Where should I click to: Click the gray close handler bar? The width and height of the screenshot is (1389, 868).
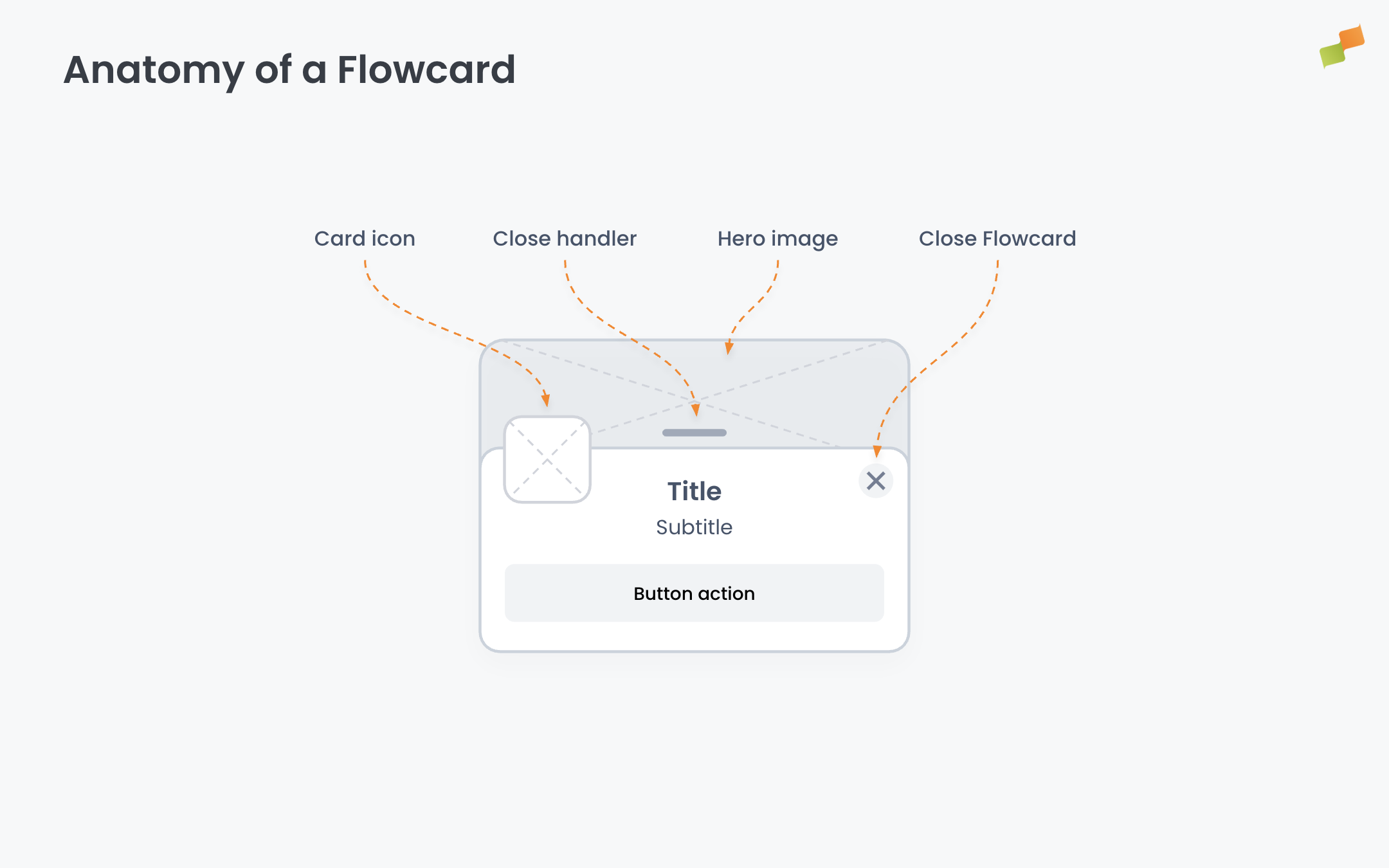click(x=694, y=433)
